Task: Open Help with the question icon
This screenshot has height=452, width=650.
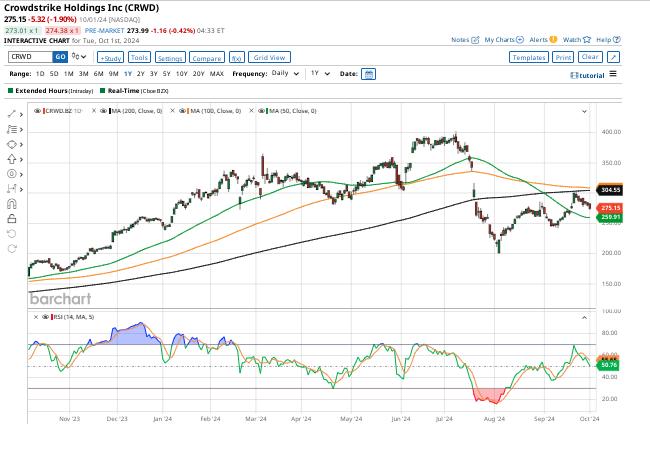Action: 608,40
